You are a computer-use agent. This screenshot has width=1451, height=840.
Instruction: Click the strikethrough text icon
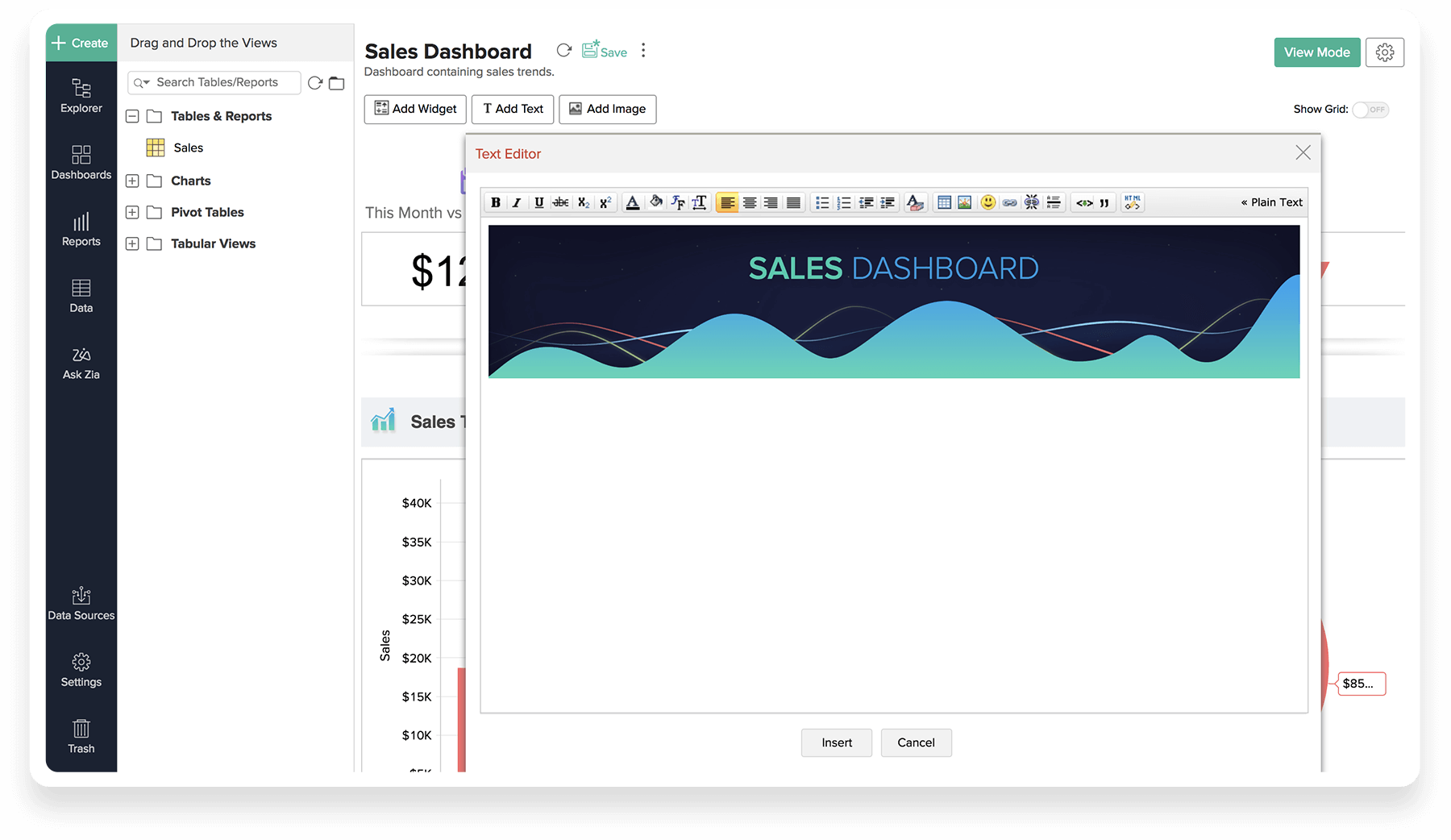560,202
